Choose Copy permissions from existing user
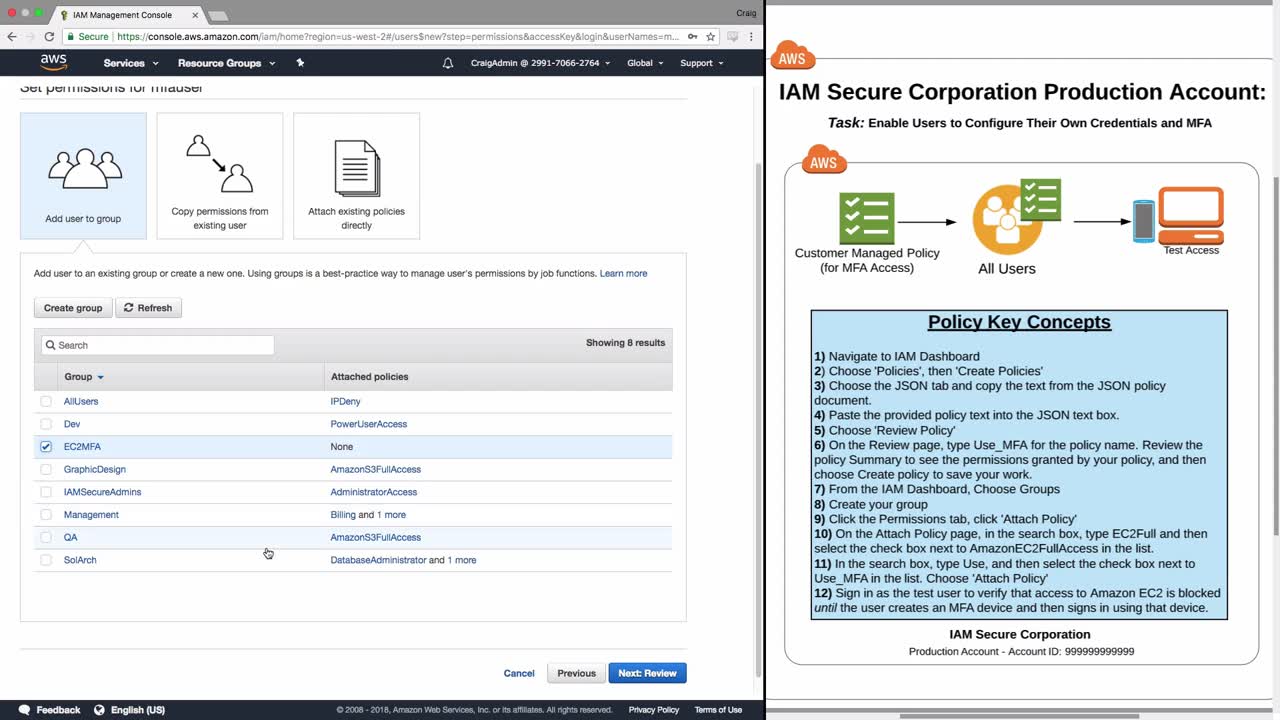Viewport: 1280px width, 720px height. (220, 176)
